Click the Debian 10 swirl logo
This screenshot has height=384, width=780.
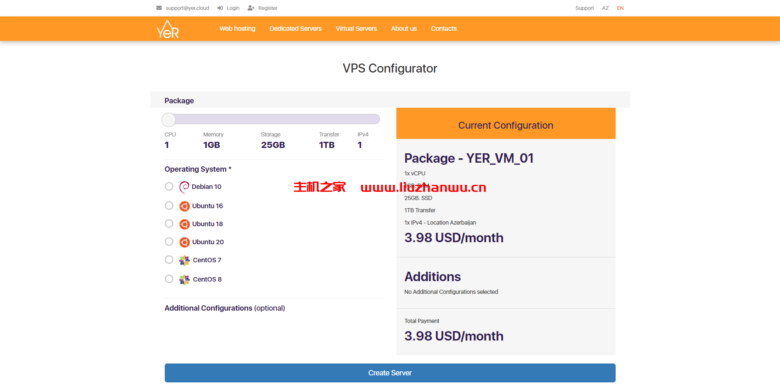tap(184, 187)
